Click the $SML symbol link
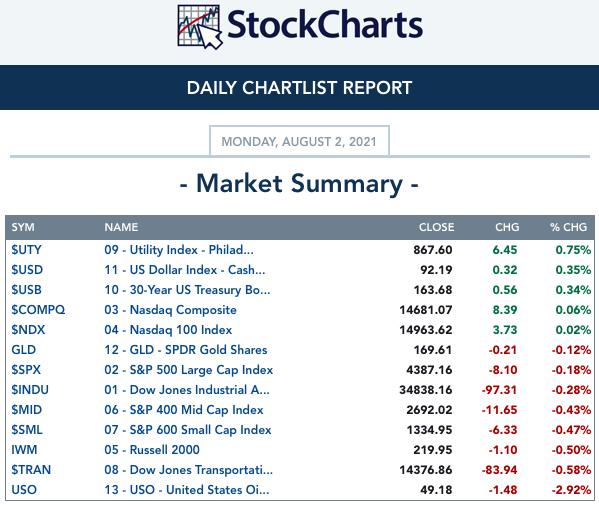The image size is (599, 505). 27,430
